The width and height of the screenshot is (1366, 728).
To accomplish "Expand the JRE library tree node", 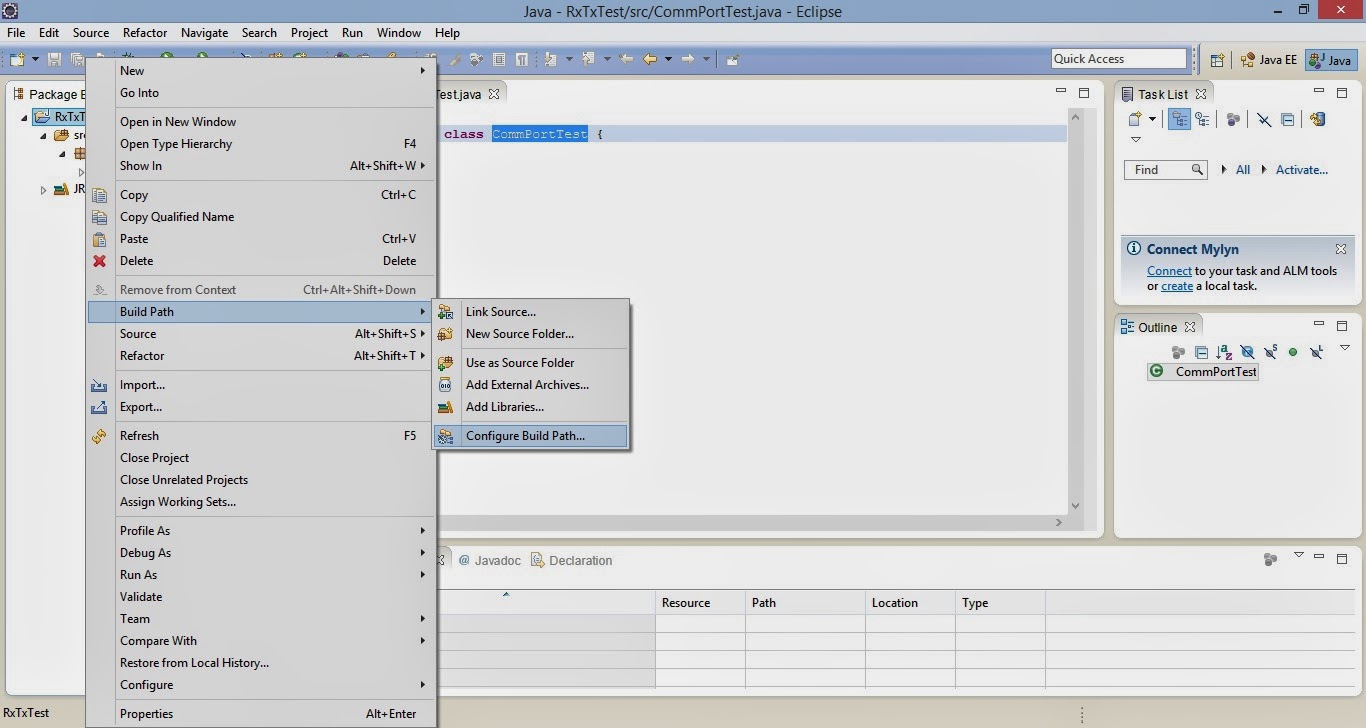I will coord(43,190).
